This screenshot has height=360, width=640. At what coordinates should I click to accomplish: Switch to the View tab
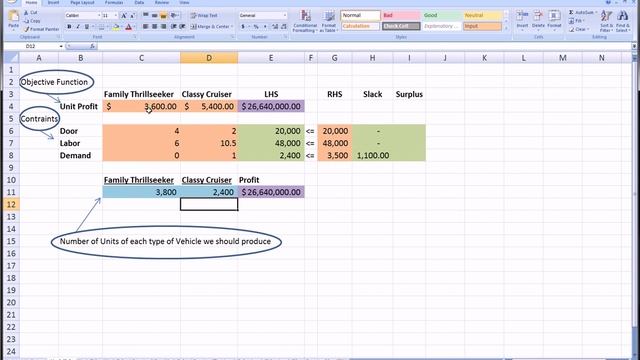tap(184, 2)
